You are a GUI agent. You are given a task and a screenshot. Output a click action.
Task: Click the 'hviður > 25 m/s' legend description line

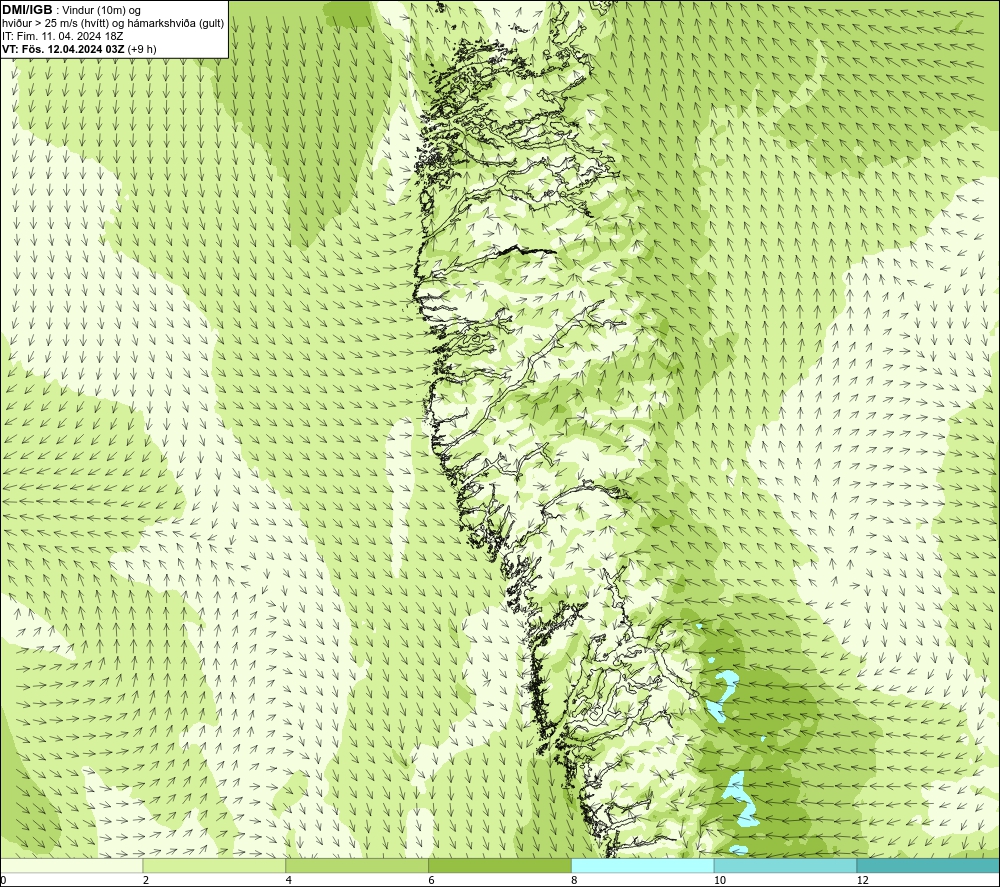pos(113,23)
